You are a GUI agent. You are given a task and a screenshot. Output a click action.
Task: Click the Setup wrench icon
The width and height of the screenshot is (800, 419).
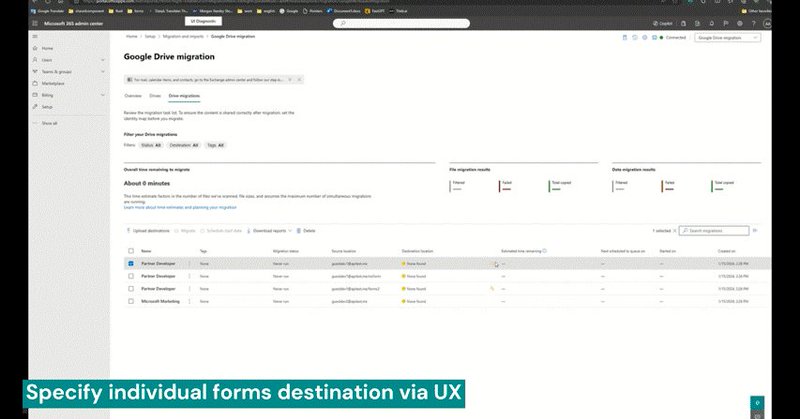click(35, 107)
